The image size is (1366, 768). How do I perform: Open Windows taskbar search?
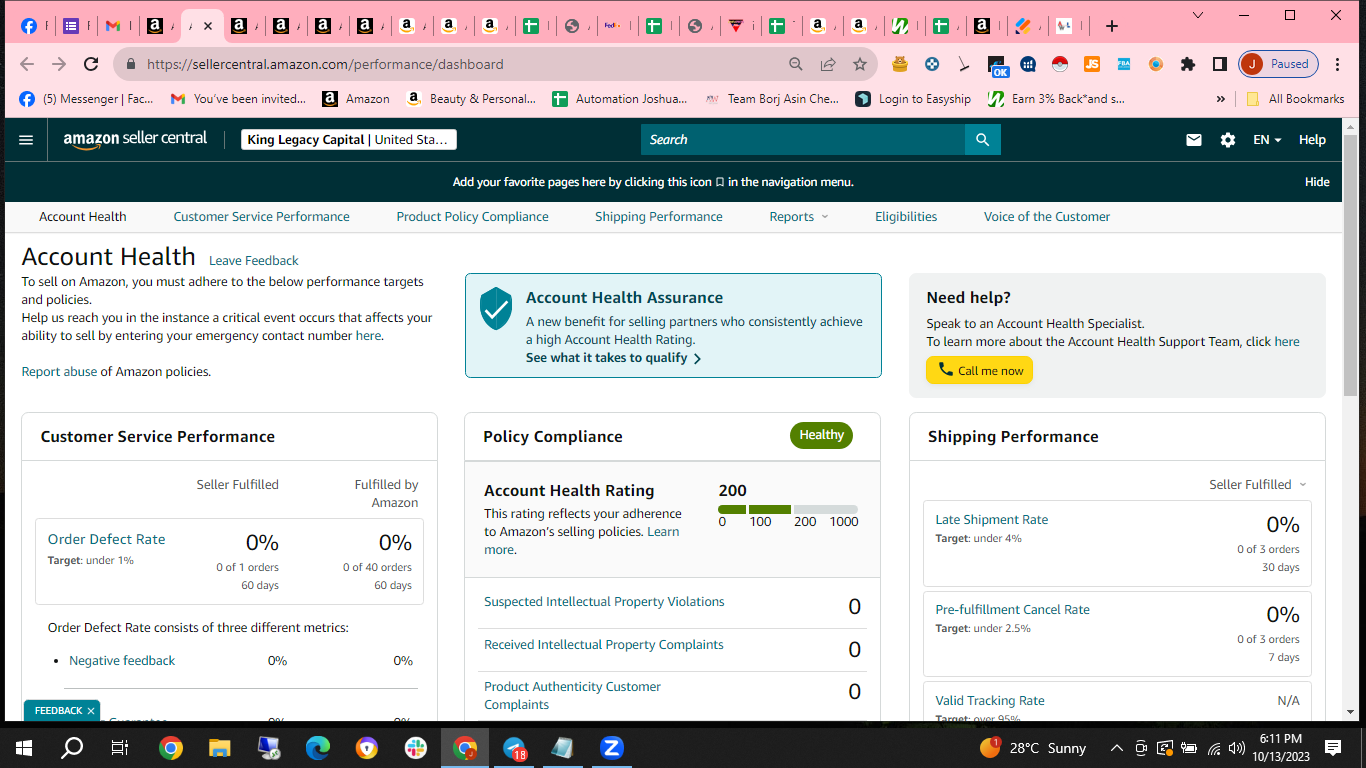(x=72, y=747)
